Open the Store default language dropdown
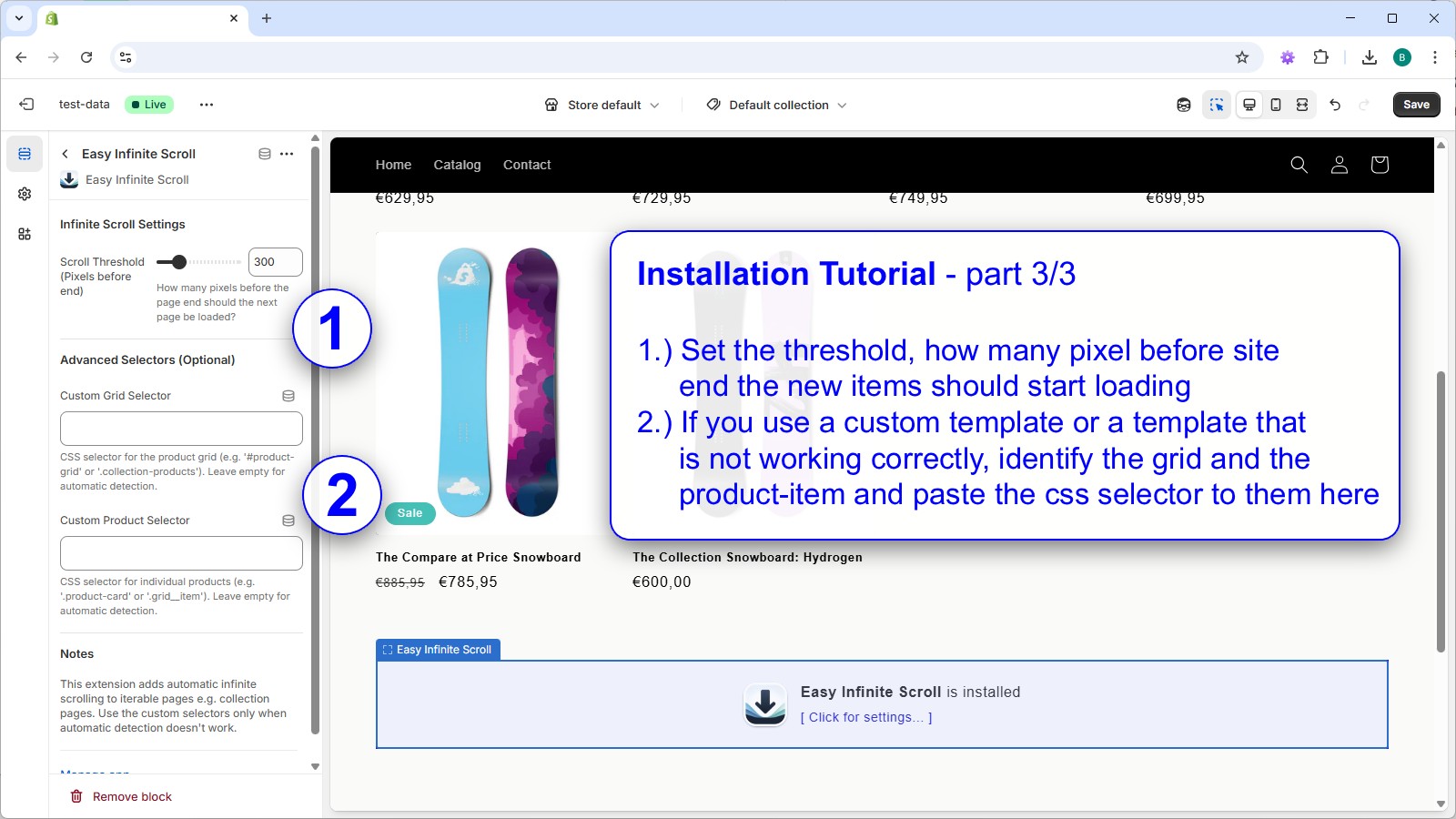The height and width of the screenshot is (819, 1456). [602, 105]
